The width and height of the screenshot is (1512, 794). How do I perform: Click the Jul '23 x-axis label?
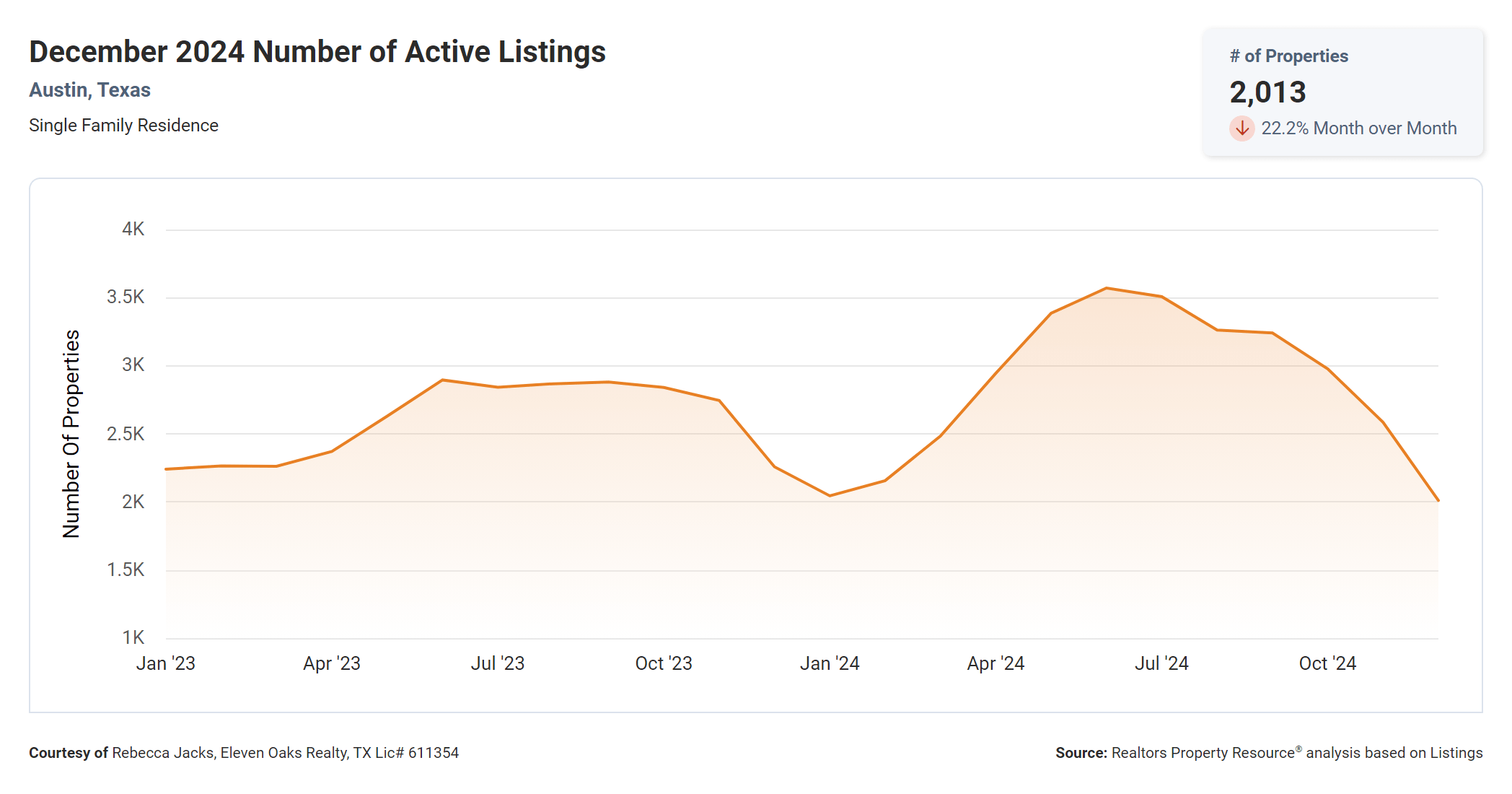[x=498, y=663]
